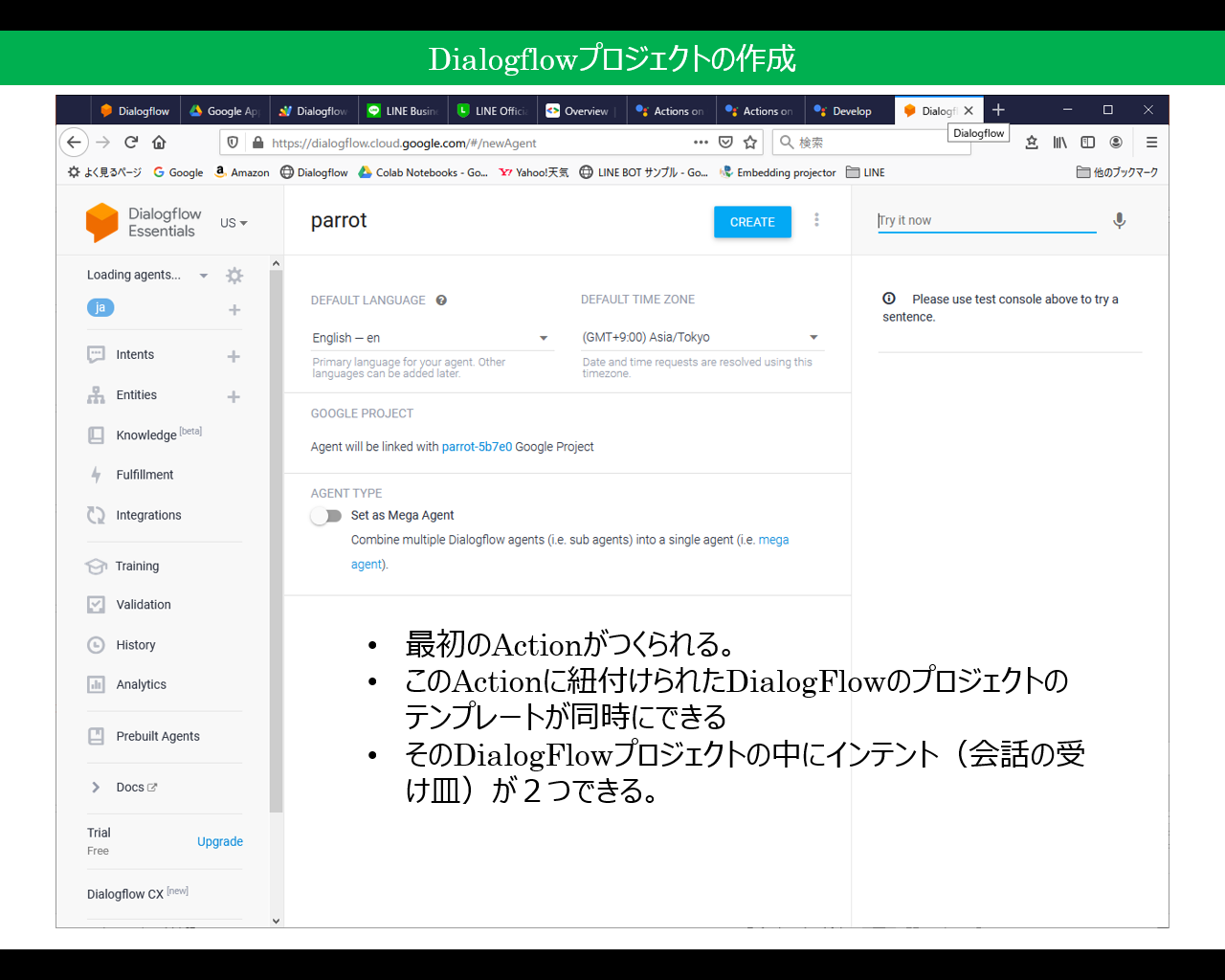Open the 他のブックマーク folder
Image resolution: width=1225 pixels, height=980 pixels.
1117,172
